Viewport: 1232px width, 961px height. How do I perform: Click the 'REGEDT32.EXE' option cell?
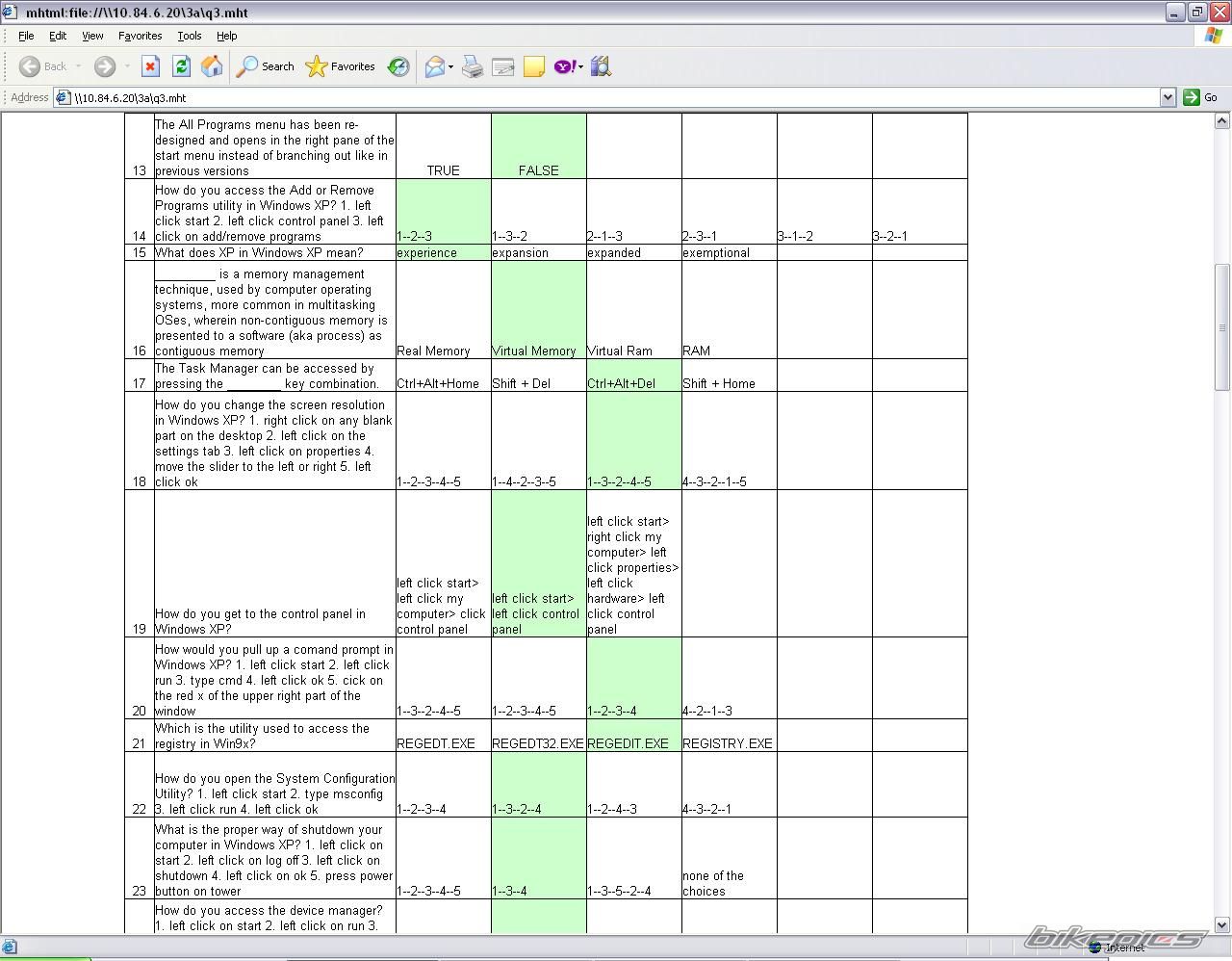tap(539, 736)
